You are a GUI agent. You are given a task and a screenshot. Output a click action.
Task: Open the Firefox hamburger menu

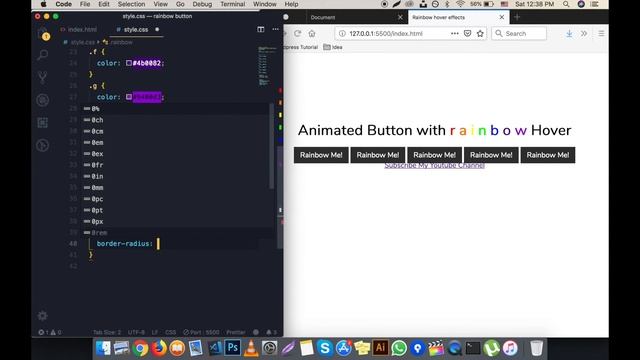tap(601, 33)
